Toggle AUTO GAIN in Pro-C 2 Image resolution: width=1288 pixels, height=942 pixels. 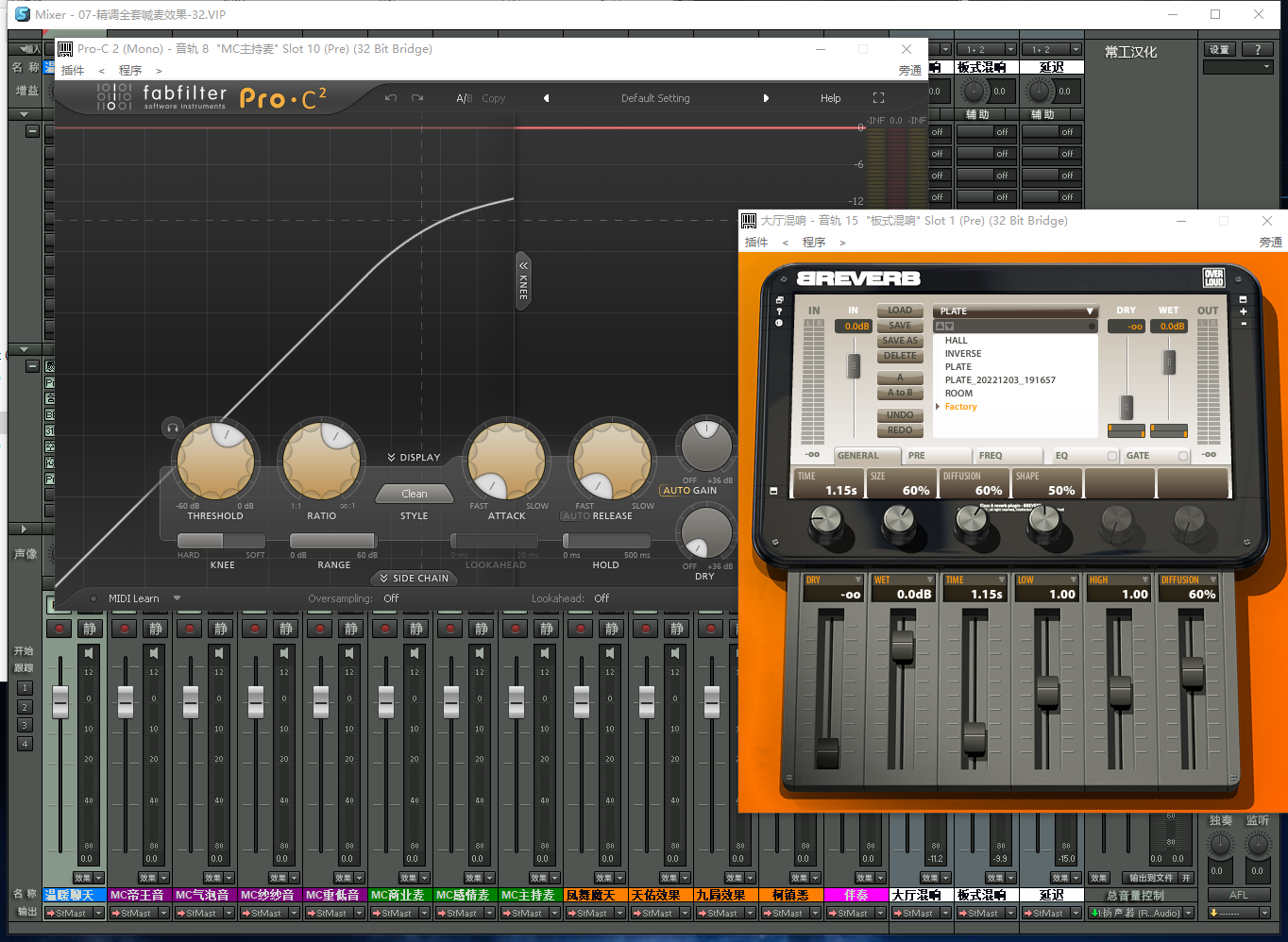click(x=689, y=491)
